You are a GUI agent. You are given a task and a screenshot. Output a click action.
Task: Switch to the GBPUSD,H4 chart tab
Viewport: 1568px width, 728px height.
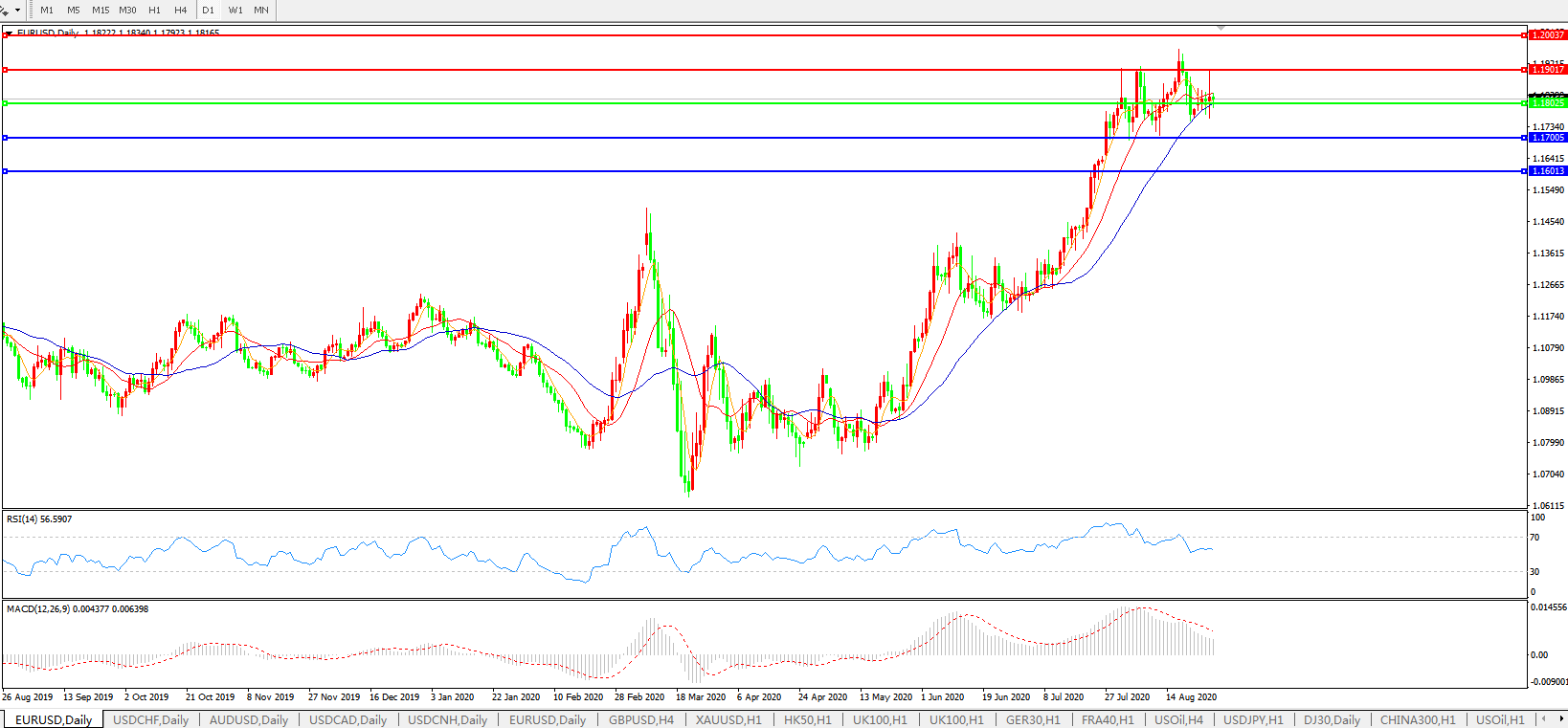point(640,719)
